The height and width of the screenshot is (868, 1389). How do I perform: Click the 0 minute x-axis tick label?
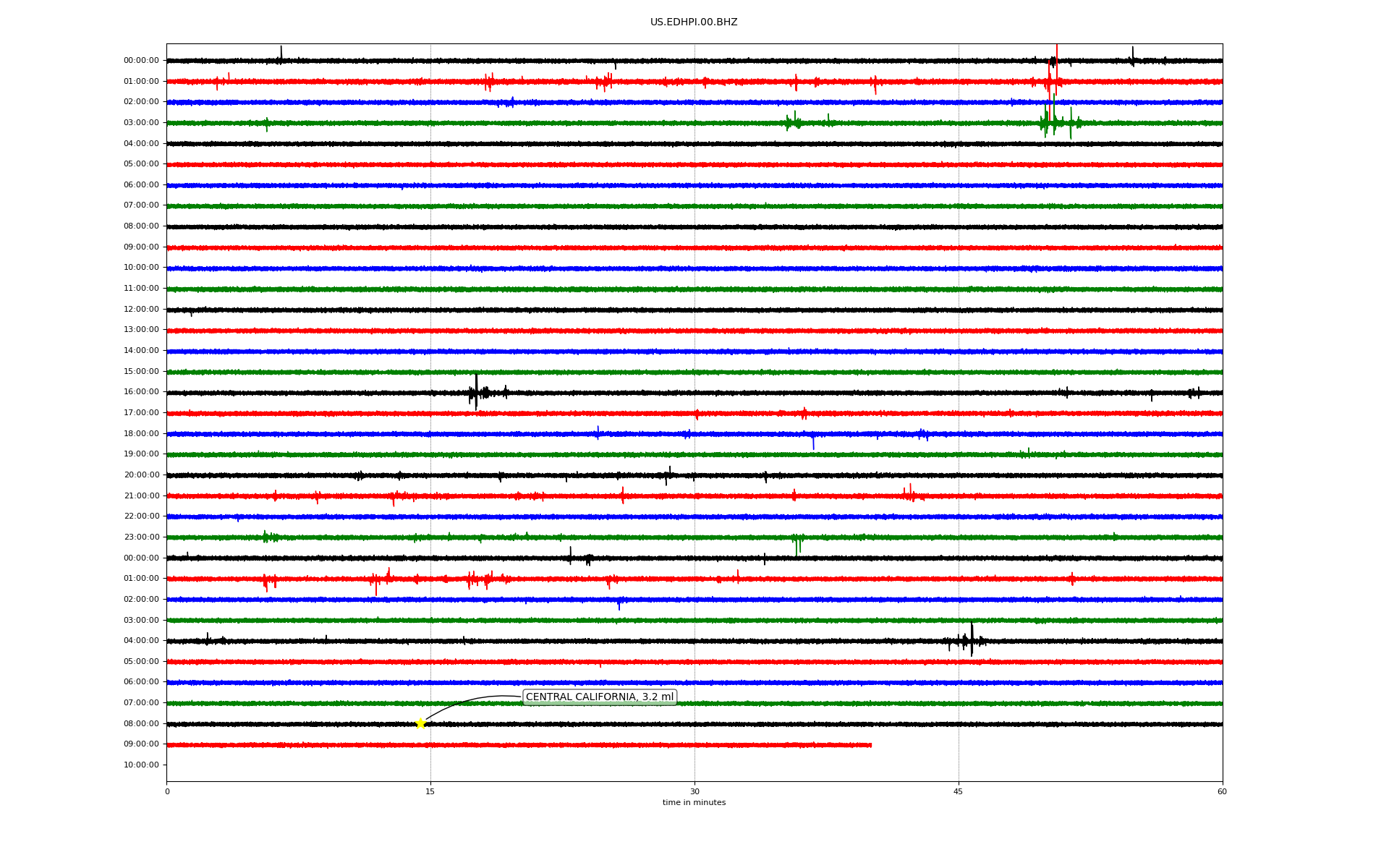click(167, 791)
